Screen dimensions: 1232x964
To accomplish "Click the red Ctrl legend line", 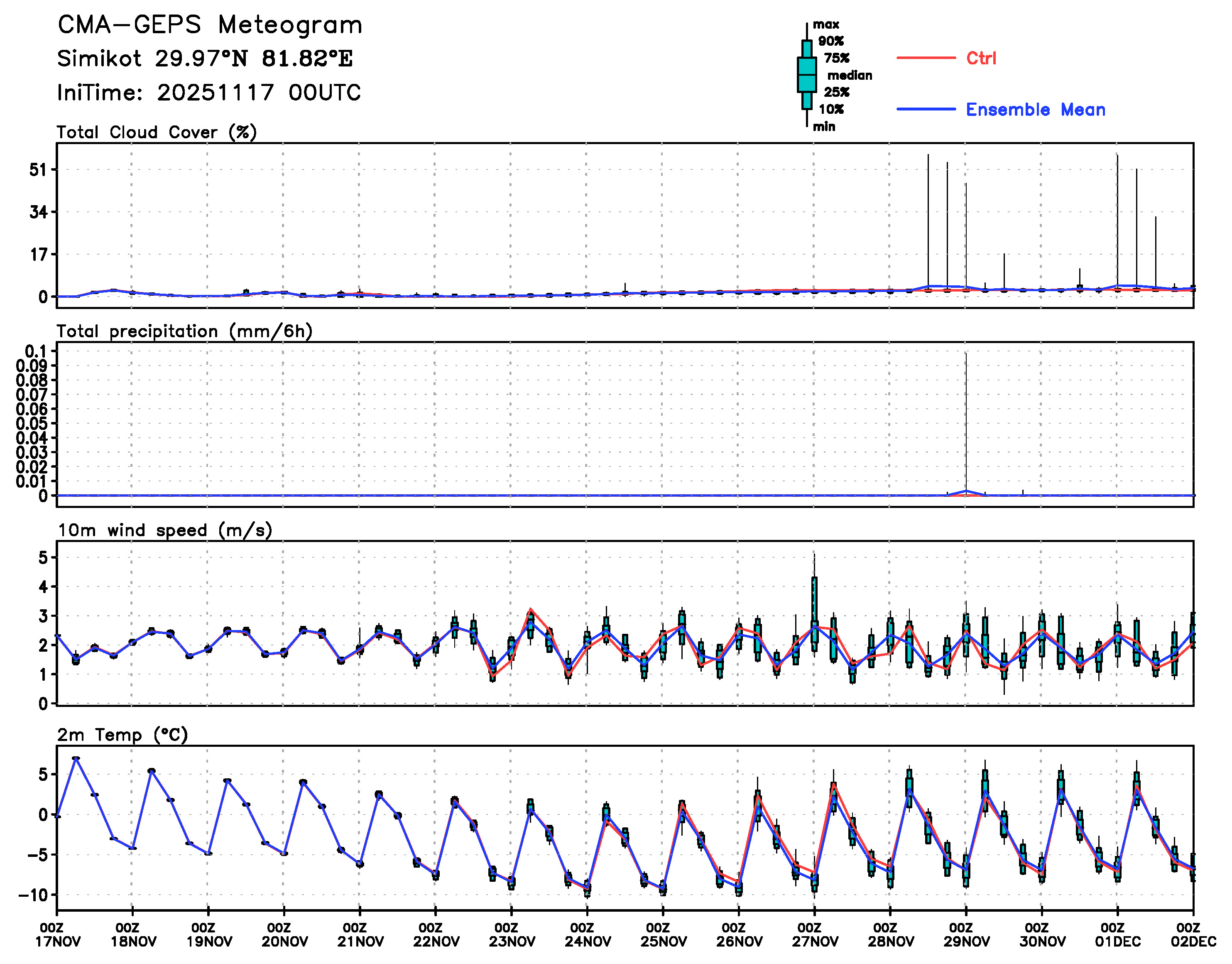I will coord(926,58).
